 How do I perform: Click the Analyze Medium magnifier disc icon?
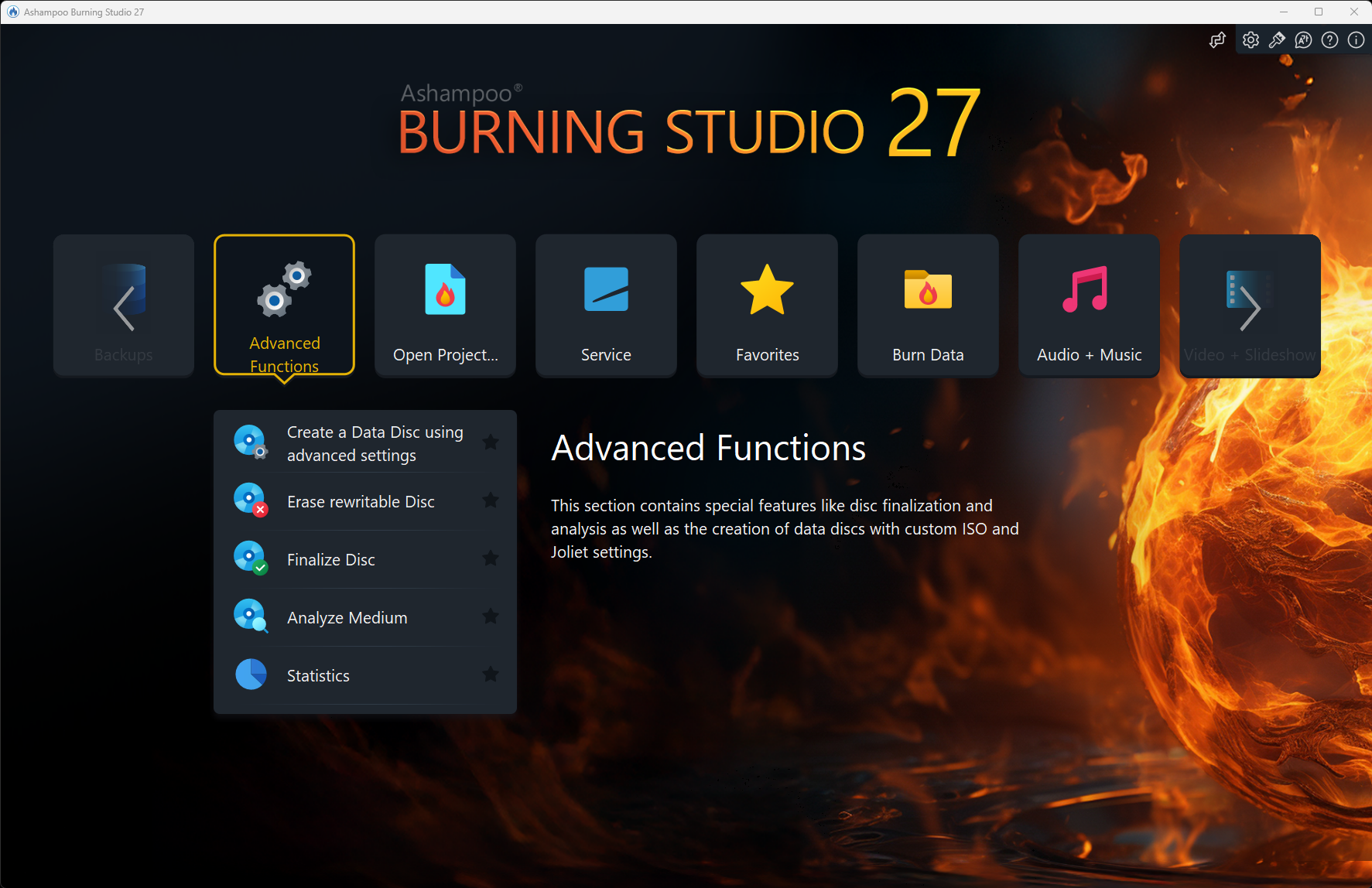click(x=250, y=616)
